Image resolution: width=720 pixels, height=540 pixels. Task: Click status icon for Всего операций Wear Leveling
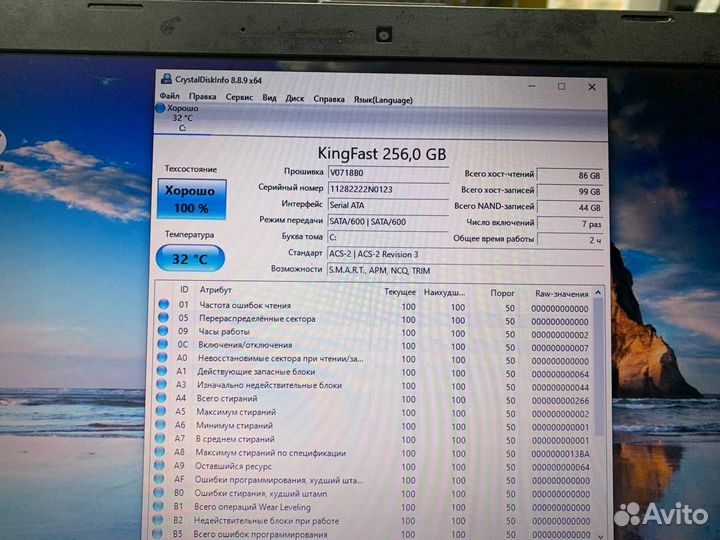(158, 506)
